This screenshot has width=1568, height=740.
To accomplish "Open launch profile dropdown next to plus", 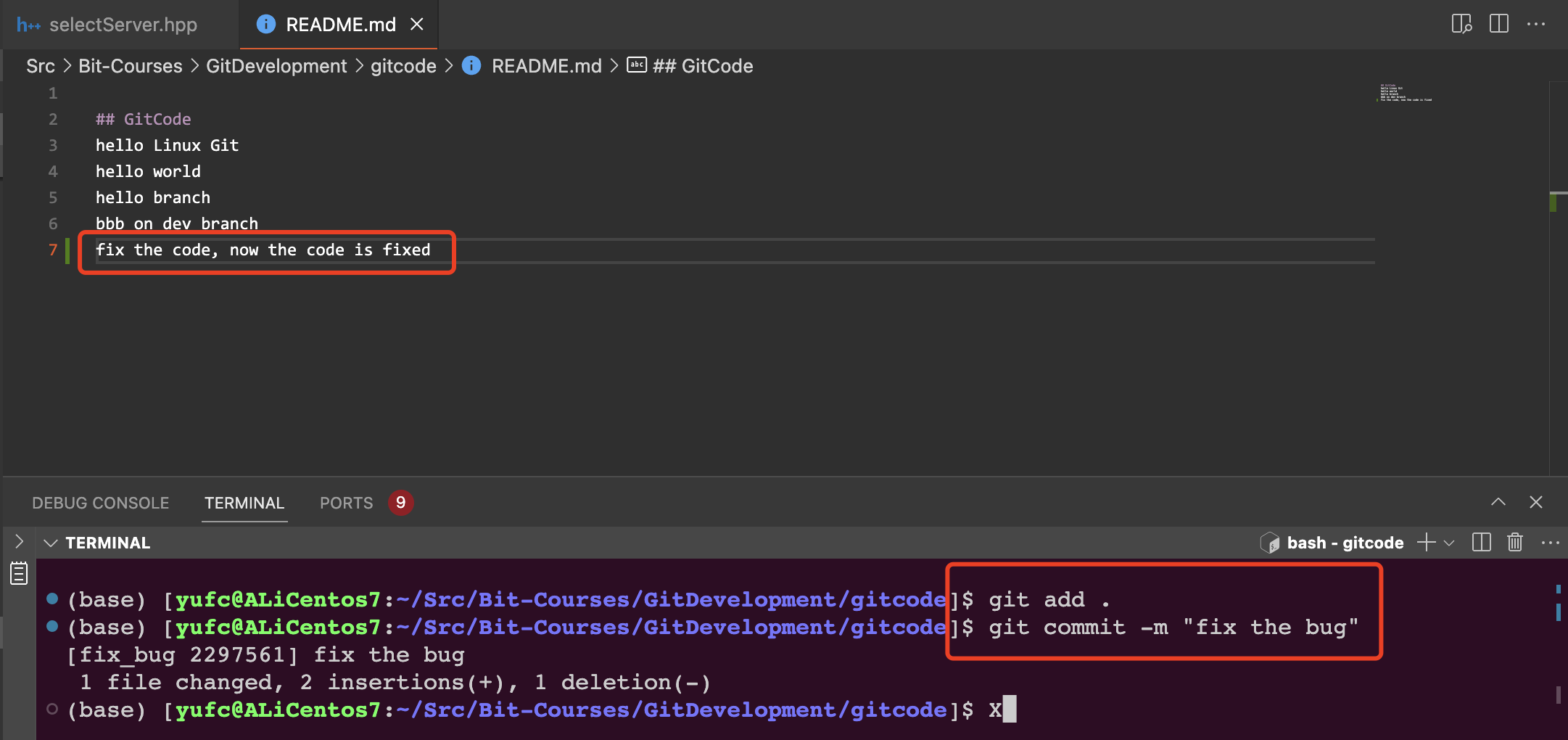I will point(1450,543).
